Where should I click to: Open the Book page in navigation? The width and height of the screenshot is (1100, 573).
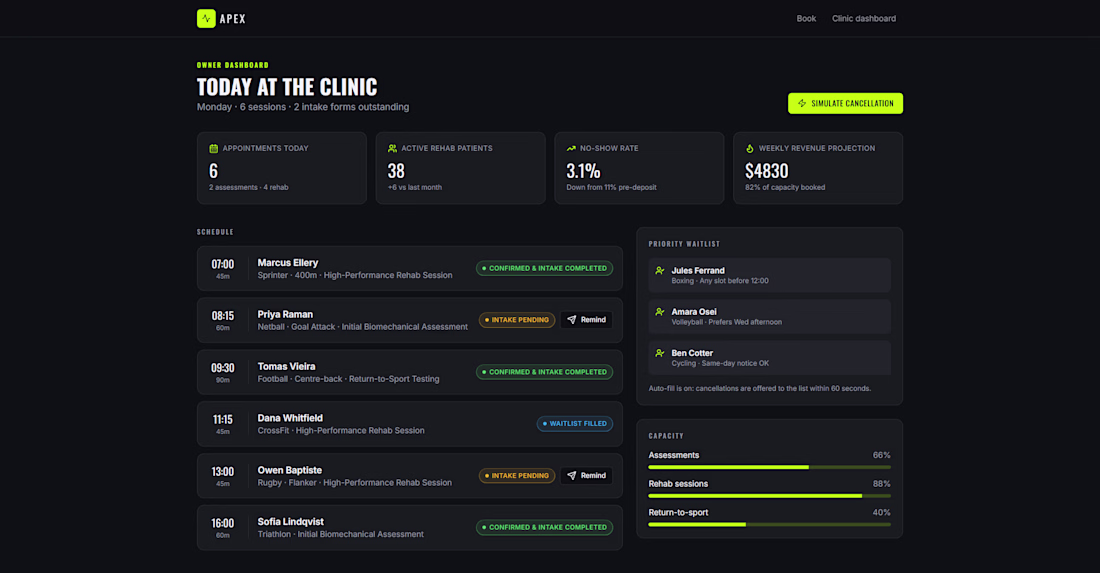[x=806, y=19]
